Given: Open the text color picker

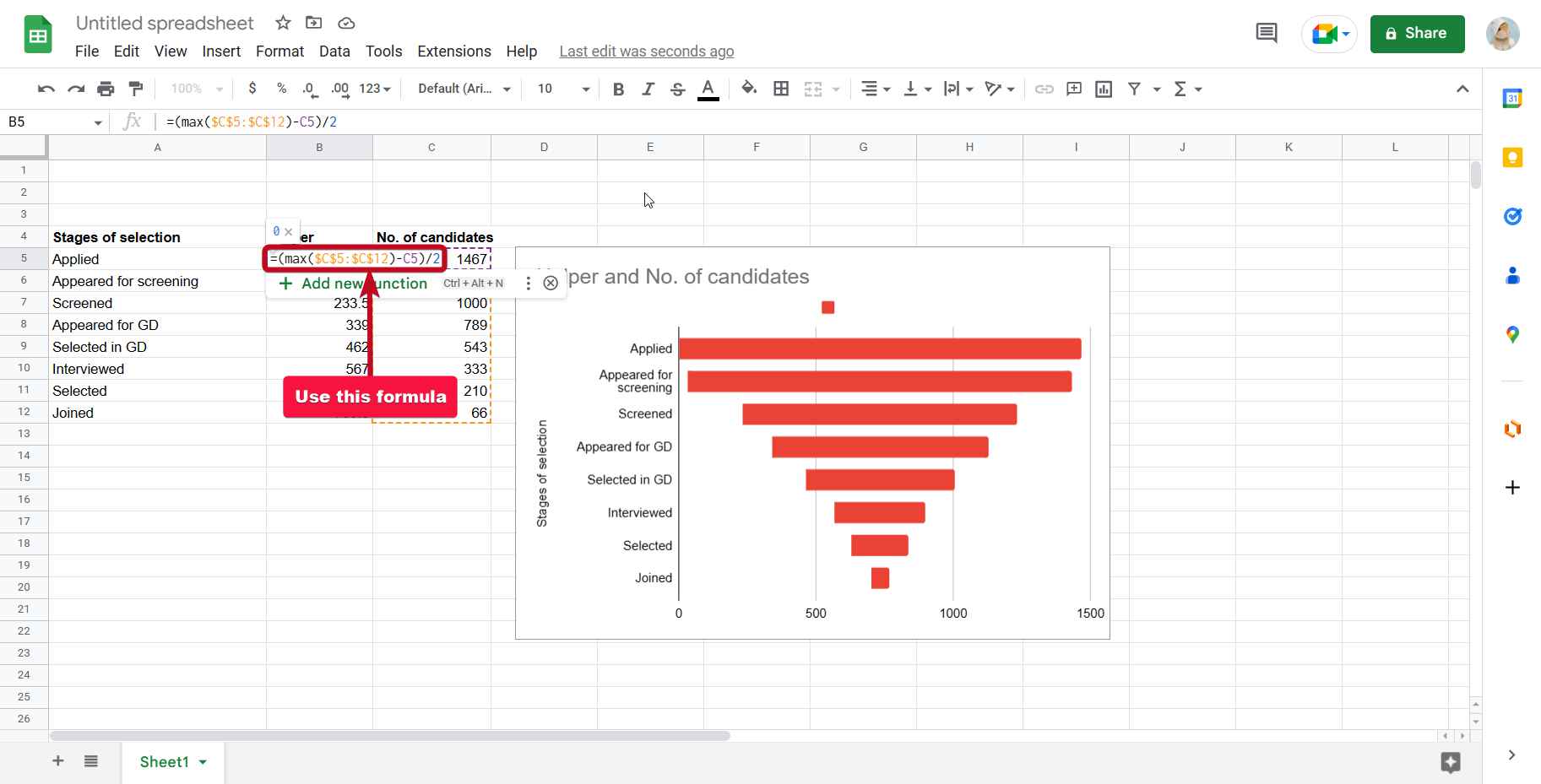Looking at the screenshot, I should tap(708, 89).
